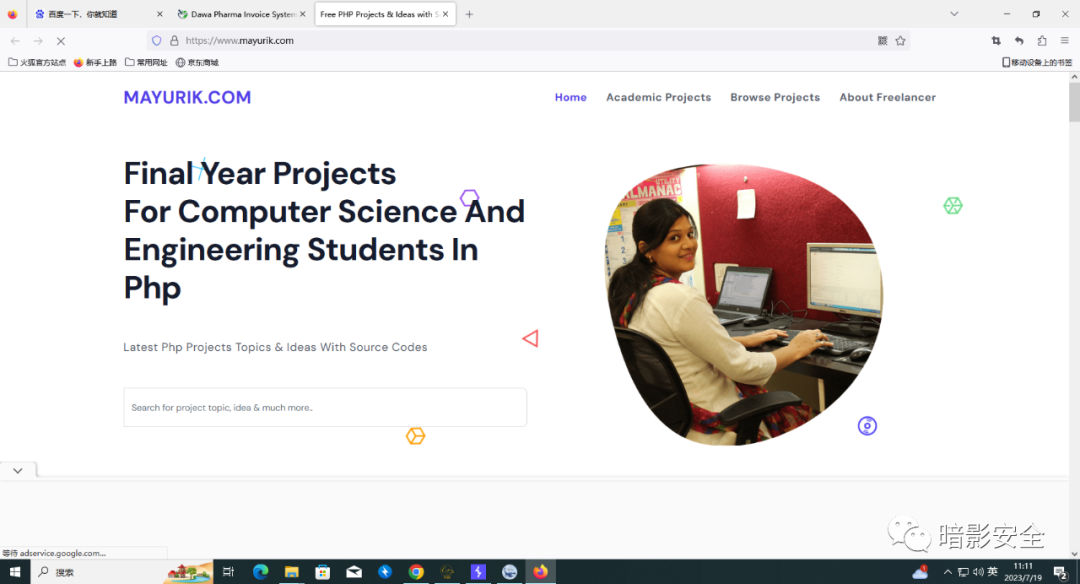This screenshot has height=584, width=1080.
Task: Open the extensions puzzle icon
Action: click(1042, 41)
